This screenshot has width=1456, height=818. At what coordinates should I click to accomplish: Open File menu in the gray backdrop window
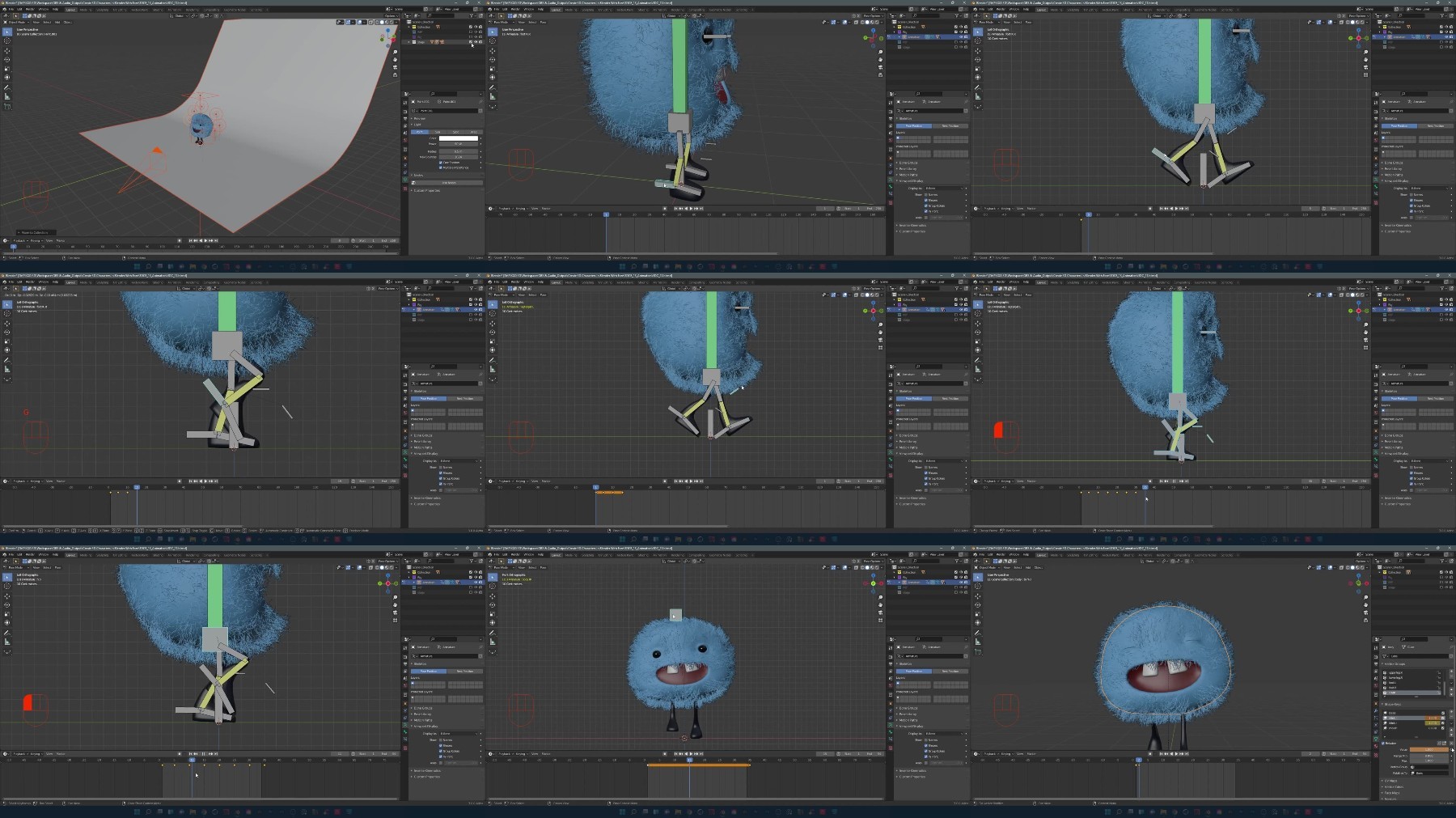(x=11, y=9)
